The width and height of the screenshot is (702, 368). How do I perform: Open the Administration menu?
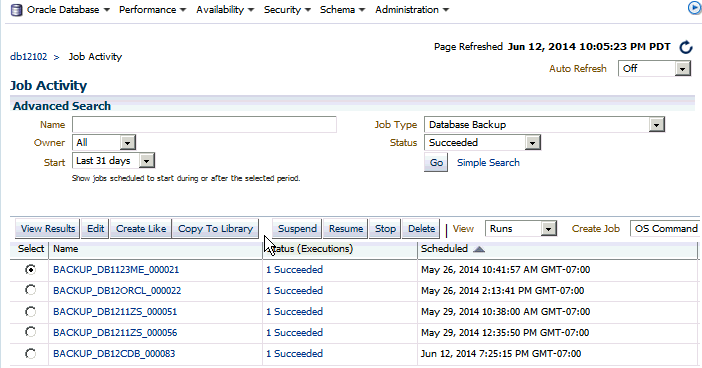click(412, 9)
